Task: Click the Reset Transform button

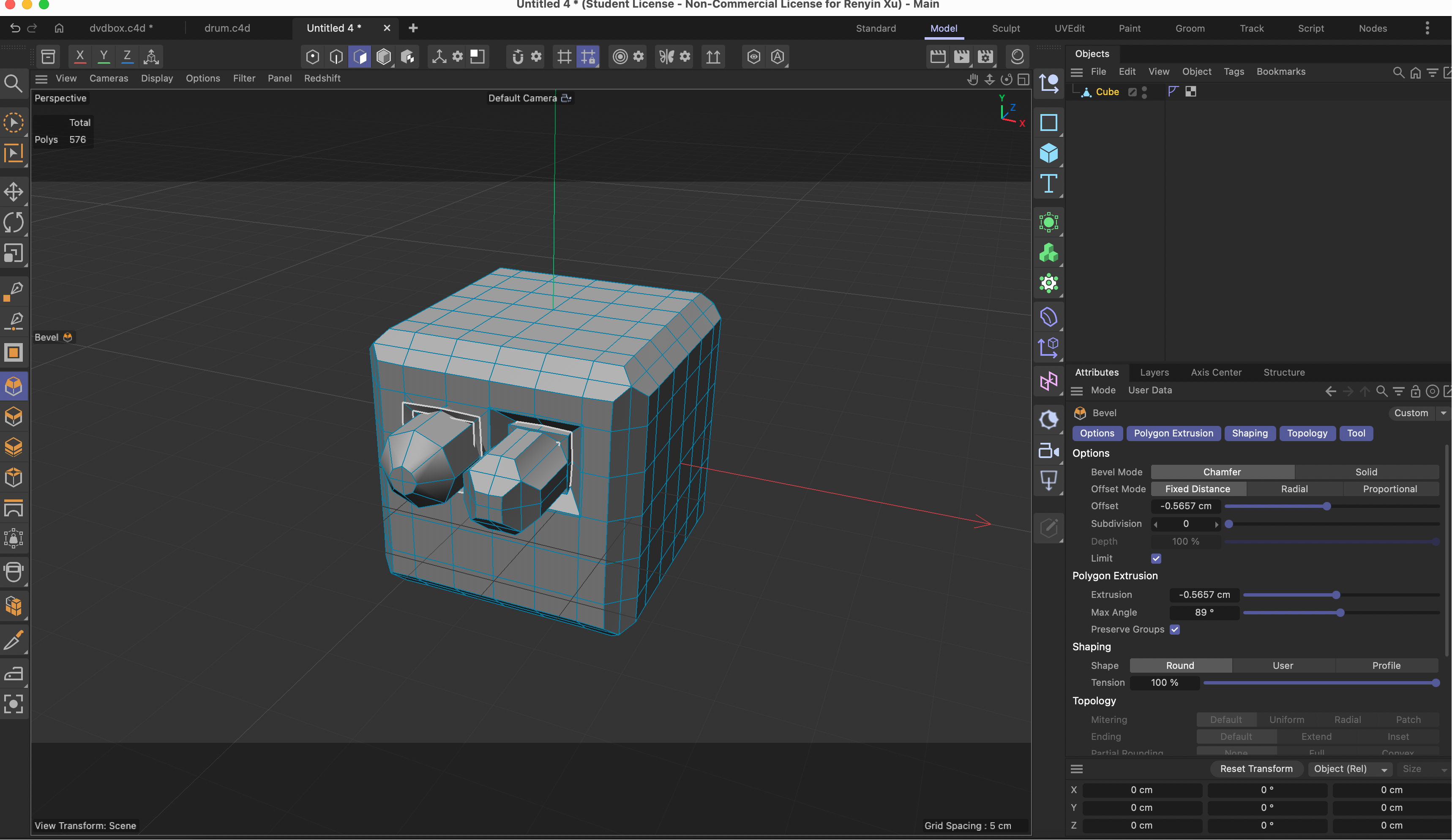Action: [1256, 769]
